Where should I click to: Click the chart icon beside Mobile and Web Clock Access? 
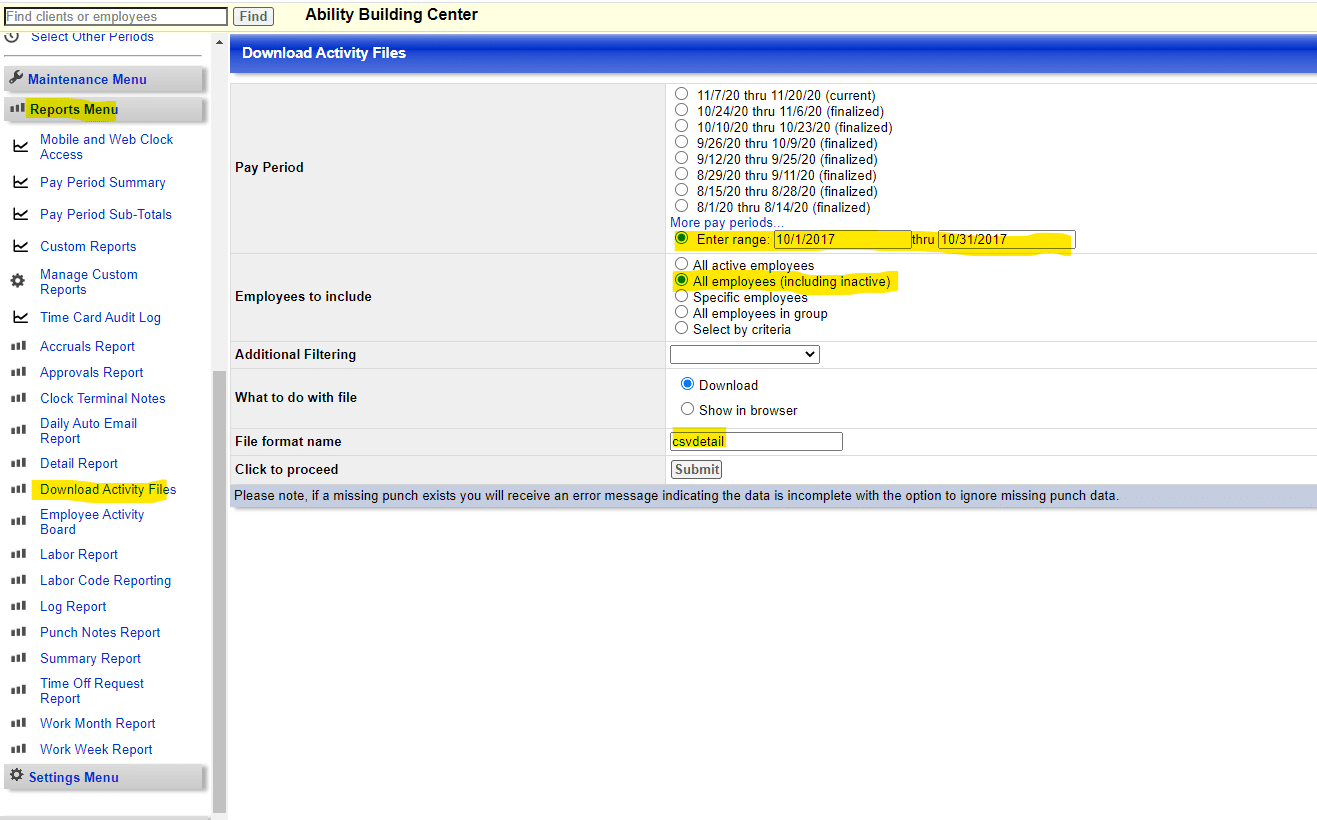tap(20, 147)
